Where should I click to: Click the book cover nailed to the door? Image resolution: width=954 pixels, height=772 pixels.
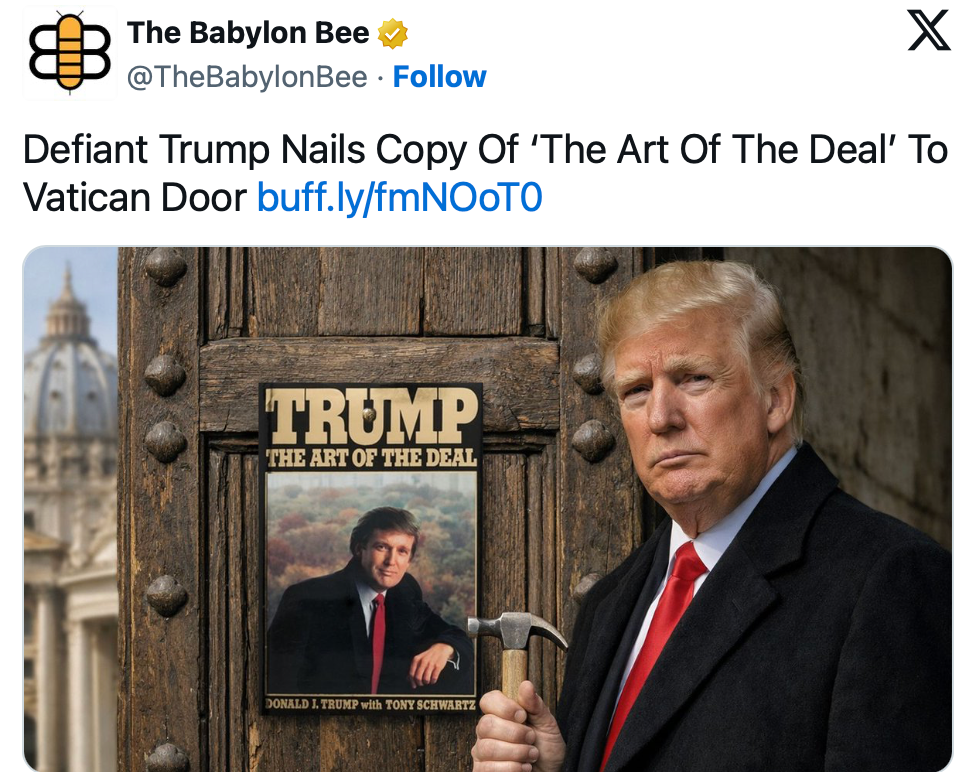coord(371,548)
